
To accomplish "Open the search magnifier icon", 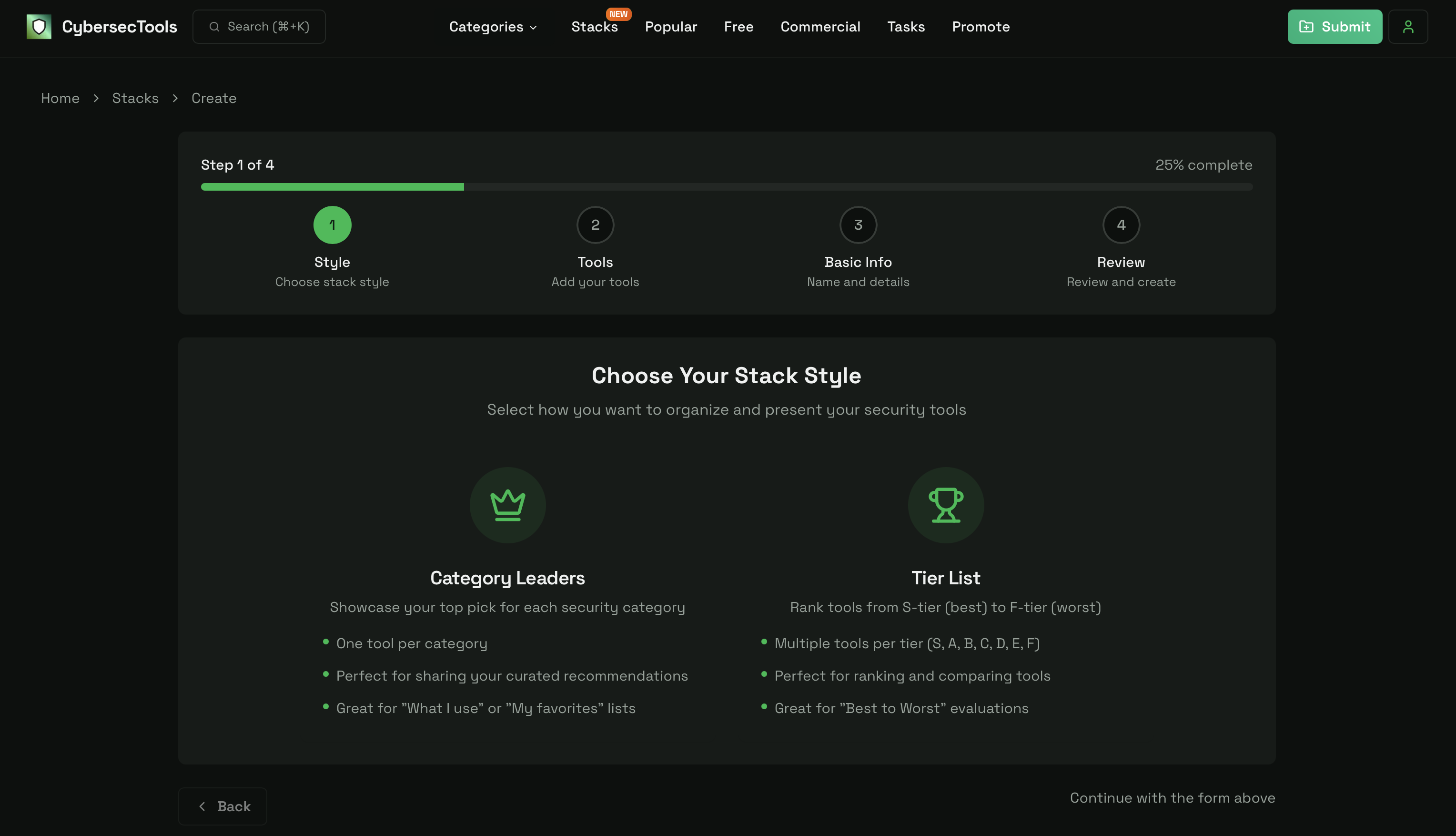I will click(x=214, y=26).
